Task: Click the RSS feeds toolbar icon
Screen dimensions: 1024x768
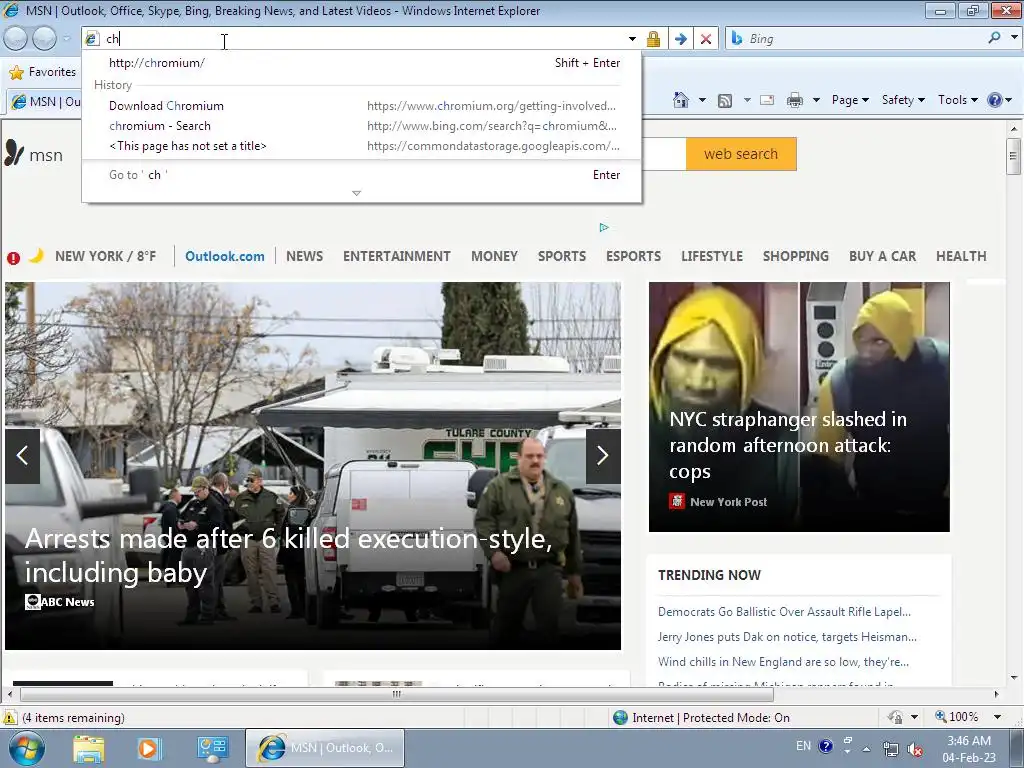Action: click(x=724, y=101)
